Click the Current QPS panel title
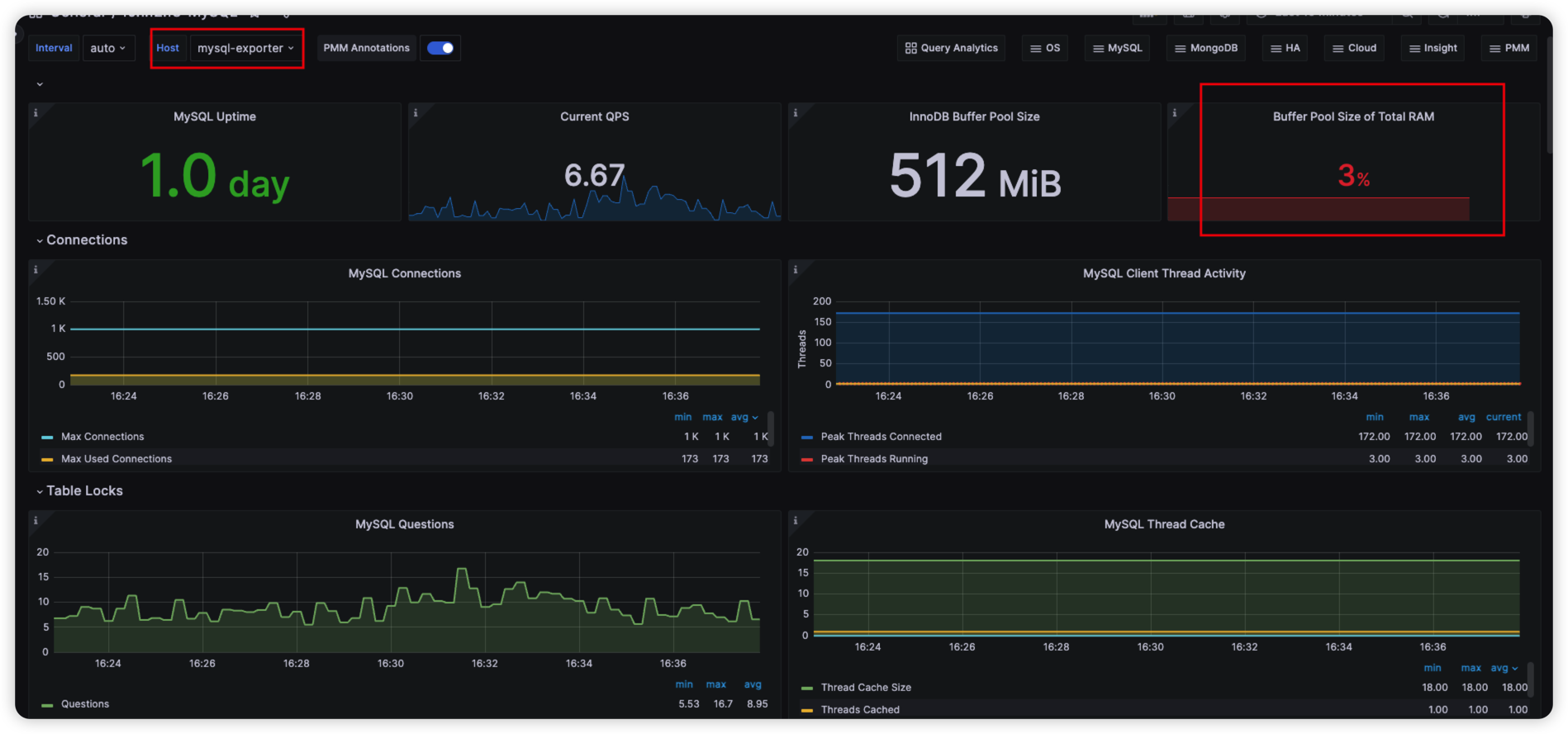The width and height of the screenshot is (1568, 734). [595, 116]
